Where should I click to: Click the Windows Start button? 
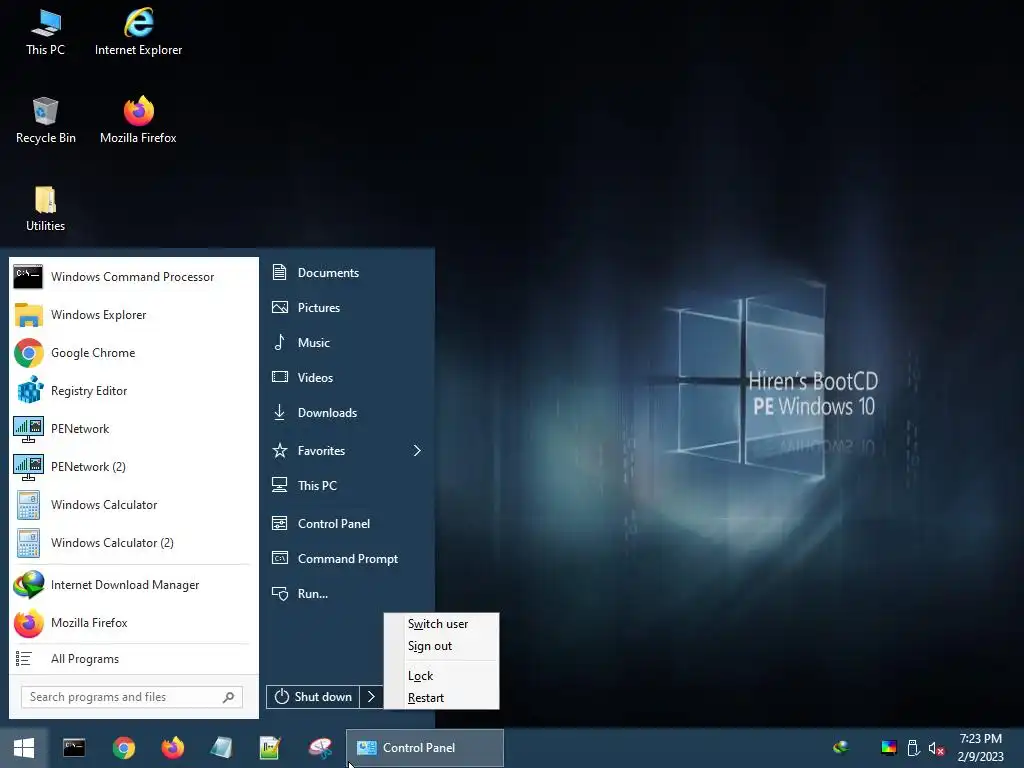point(24,748)
